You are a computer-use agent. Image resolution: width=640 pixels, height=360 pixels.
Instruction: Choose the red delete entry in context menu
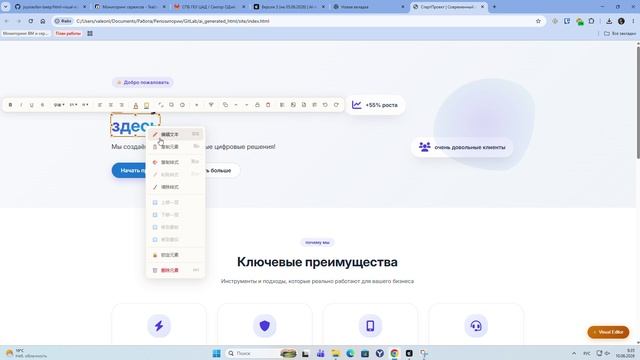176,270
